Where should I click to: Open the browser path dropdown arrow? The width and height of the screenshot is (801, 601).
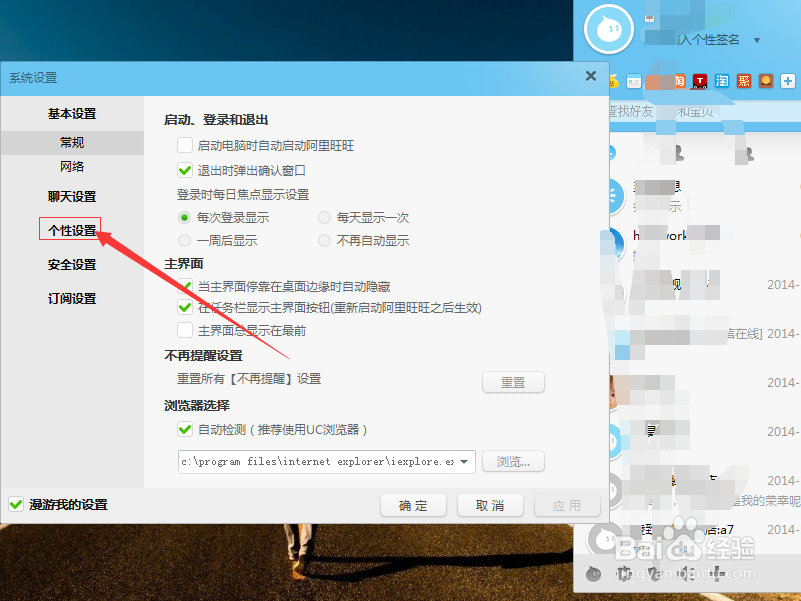(465, 461)
